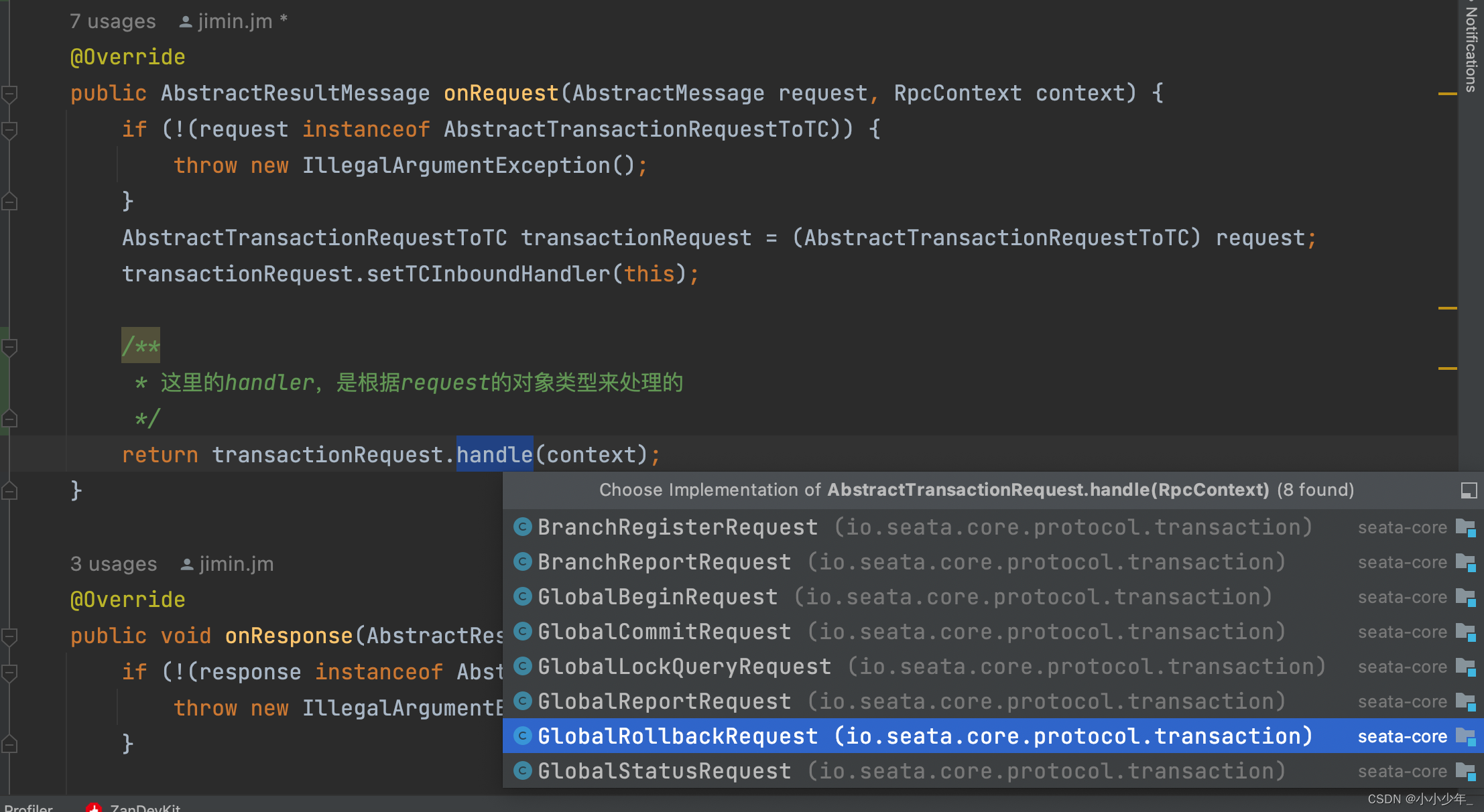The width and height of the screenshot is (1484, 812).
Task: Choose GlobalRollbackRequest highlighted entry
Action: tap(993, 736)
